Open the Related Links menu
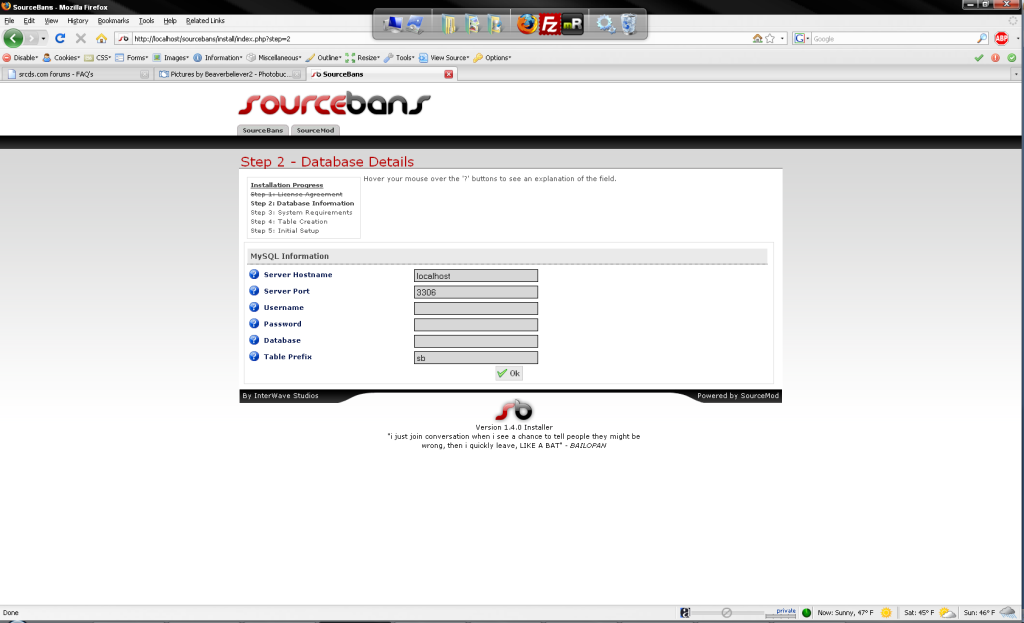 coord(205,20)
